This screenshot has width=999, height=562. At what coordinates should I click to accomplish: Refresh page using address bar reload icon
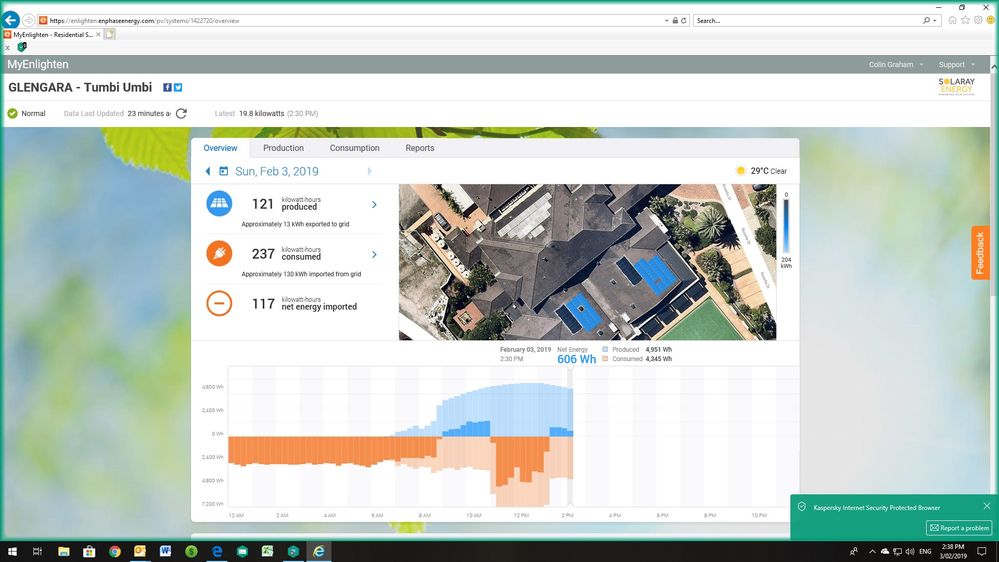pos(684,20)
